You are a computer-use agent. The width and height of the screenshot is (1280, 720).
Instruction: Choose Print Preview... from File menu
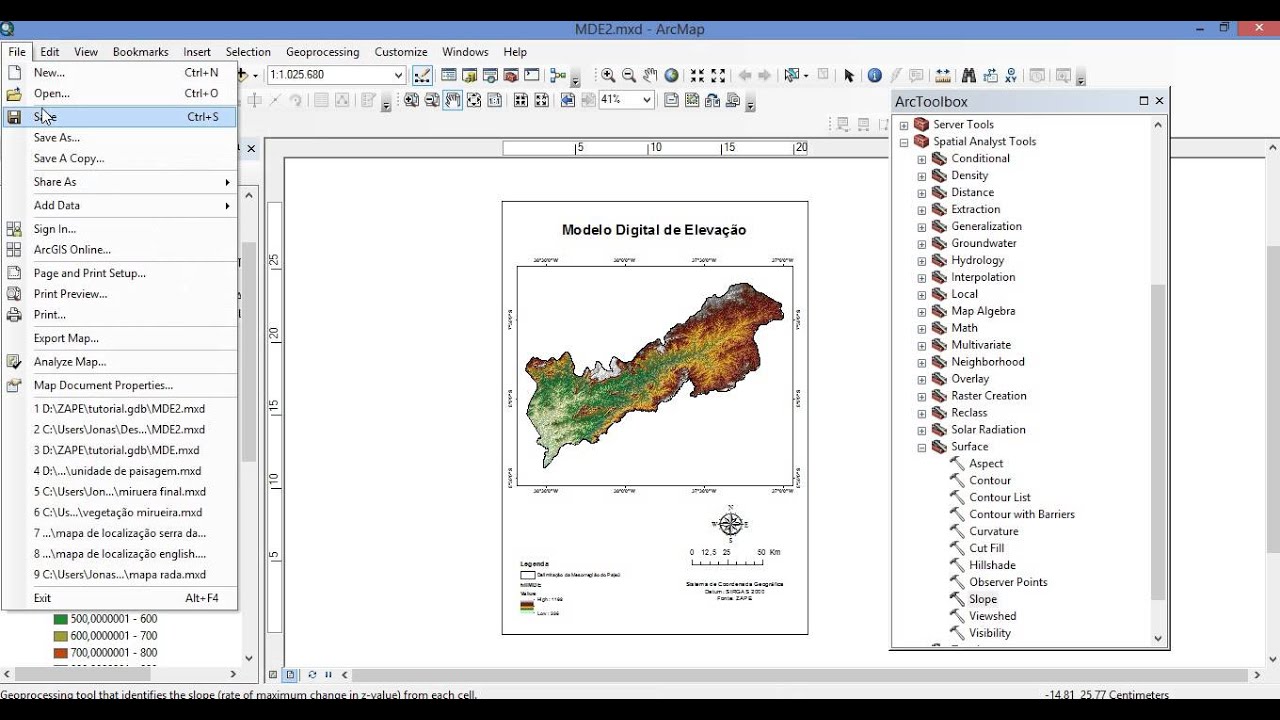coord(120,294)
